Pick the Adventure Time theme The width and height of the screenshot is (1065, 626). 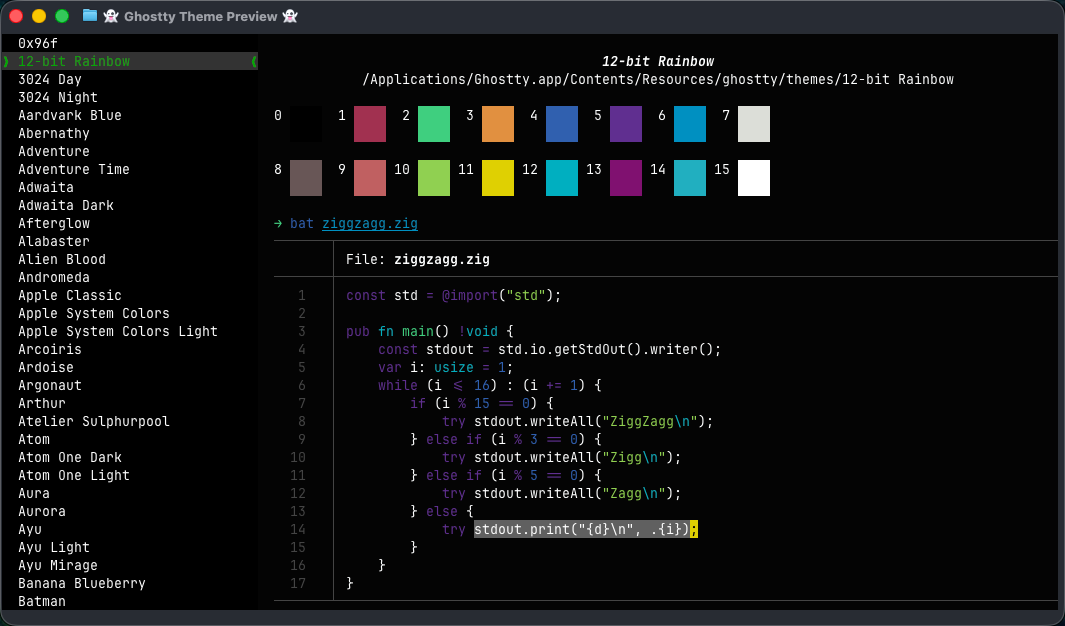[x=74, y=169]
